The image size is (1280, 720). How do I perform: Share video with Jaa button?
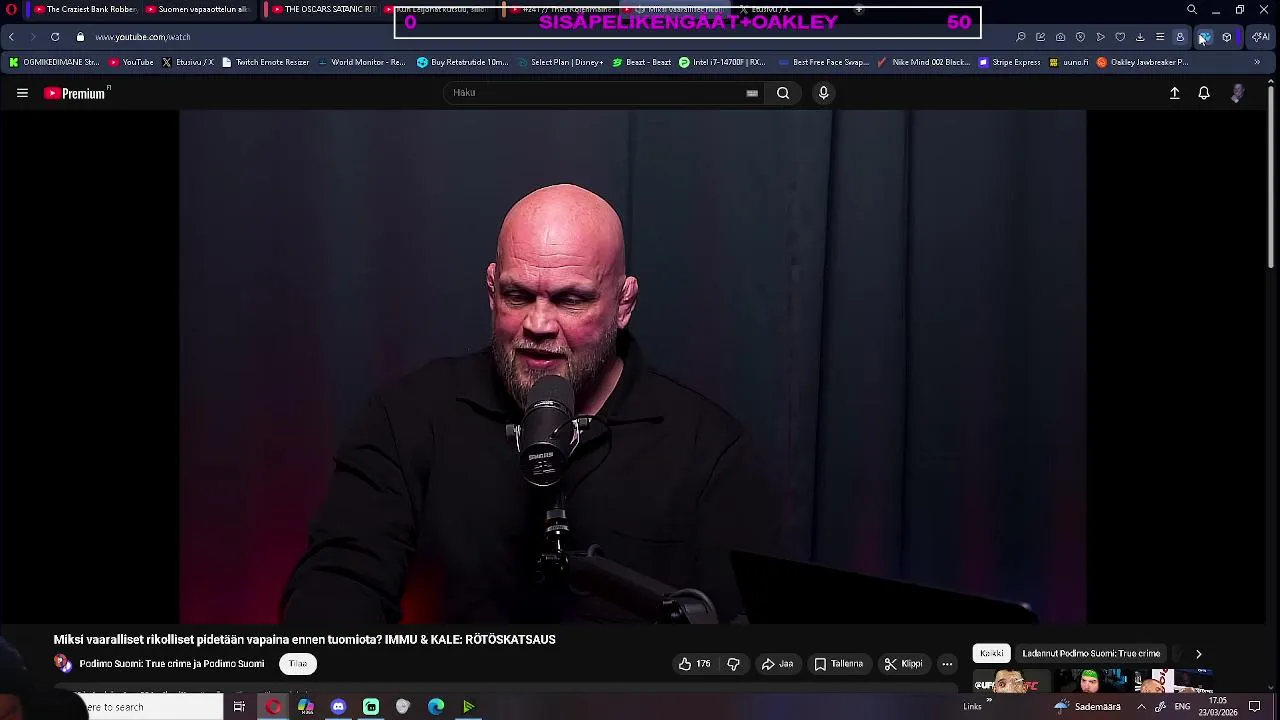(777, 664)
